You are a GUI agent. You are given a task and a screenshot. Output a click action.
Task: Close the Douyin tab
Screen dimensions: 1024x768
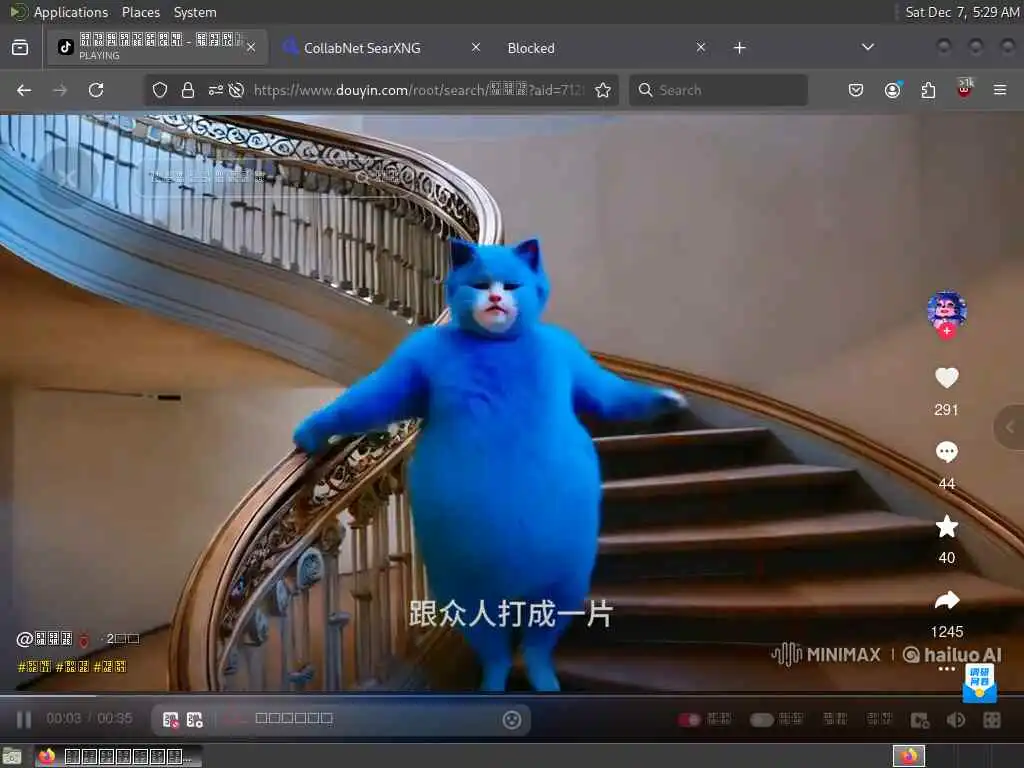(251, 47)
